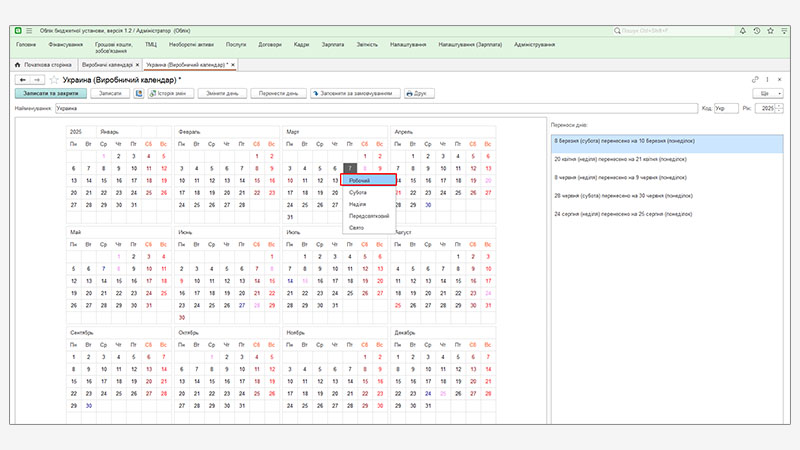Screen dimensions: 800x450
Task: Click the year spinner arrows
Action: coord(780,107)
